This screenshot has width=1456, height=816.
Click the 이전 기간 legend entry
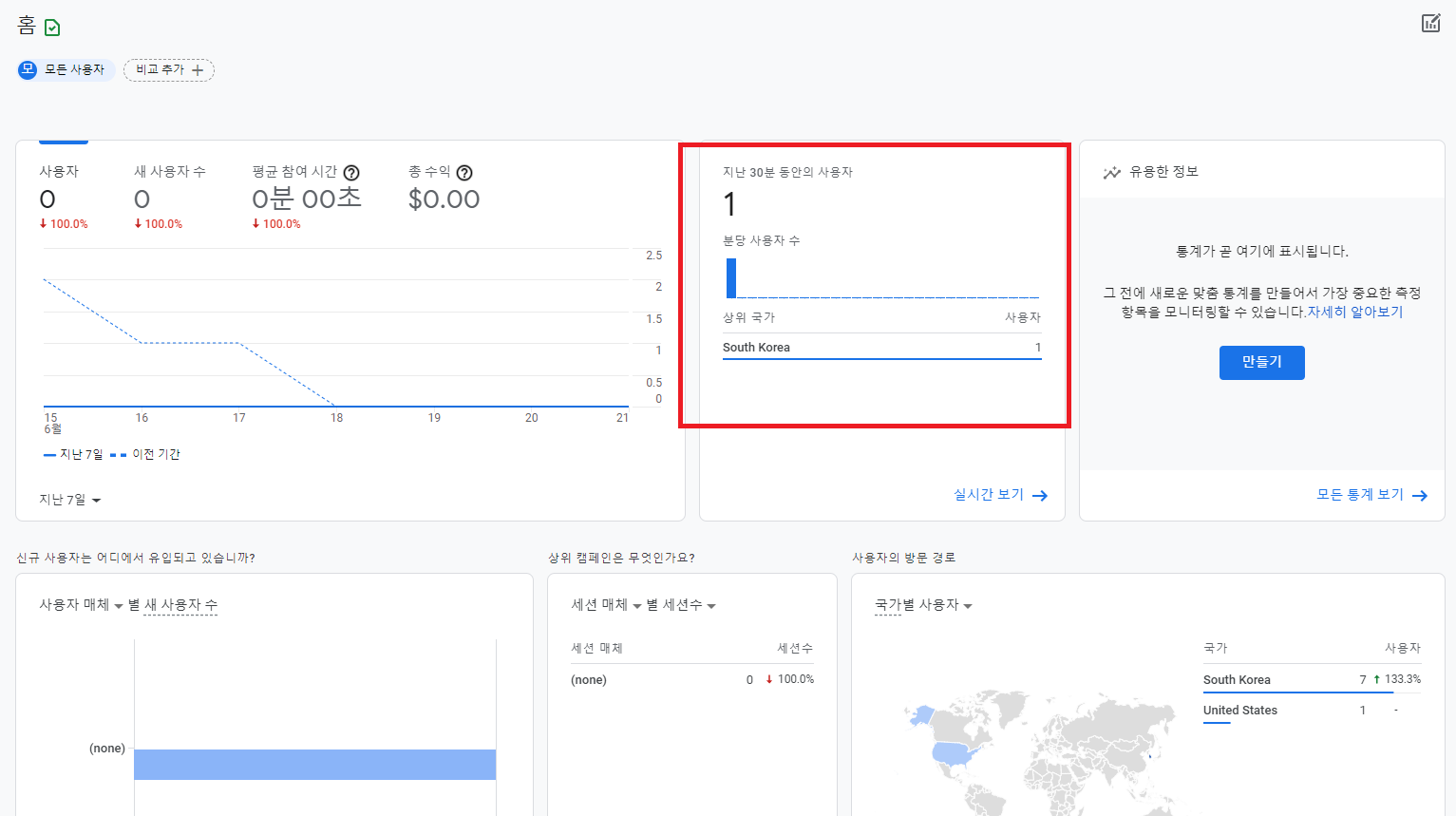click(145, 455)
